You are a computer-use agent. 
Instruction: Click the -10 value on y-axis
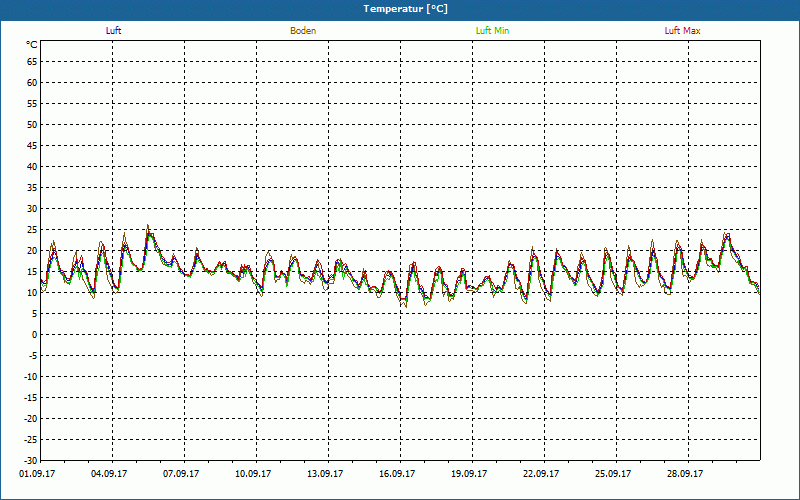[31, 377]
